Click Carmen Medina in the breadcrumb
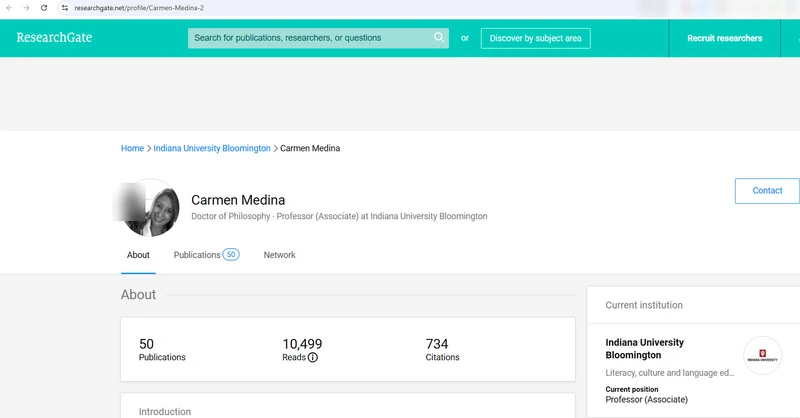This screenshot has width=800, height=418. click(310, 148)
